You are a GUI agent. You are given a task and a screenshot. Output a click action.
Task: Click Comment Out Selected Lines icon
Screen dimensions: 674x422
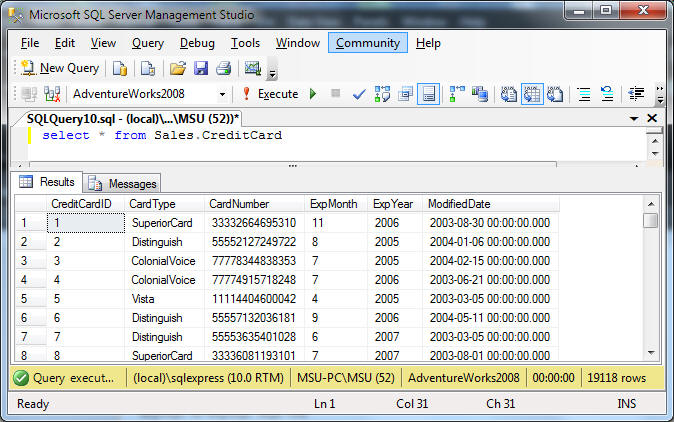click(x=584, y=94)
